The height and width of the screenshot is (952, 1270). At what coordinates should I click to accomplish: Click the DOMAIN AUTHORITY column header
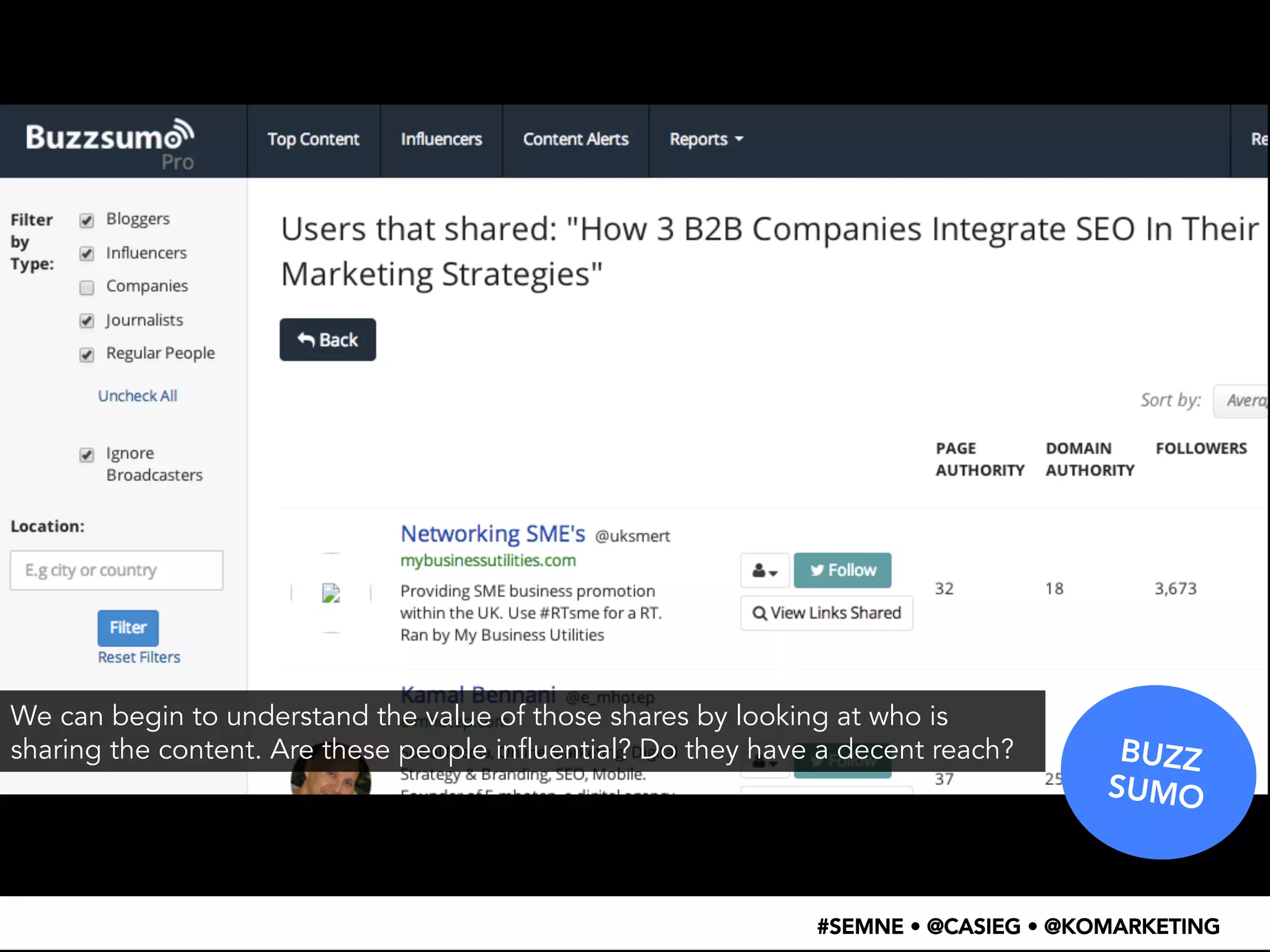click(1090, 459)
